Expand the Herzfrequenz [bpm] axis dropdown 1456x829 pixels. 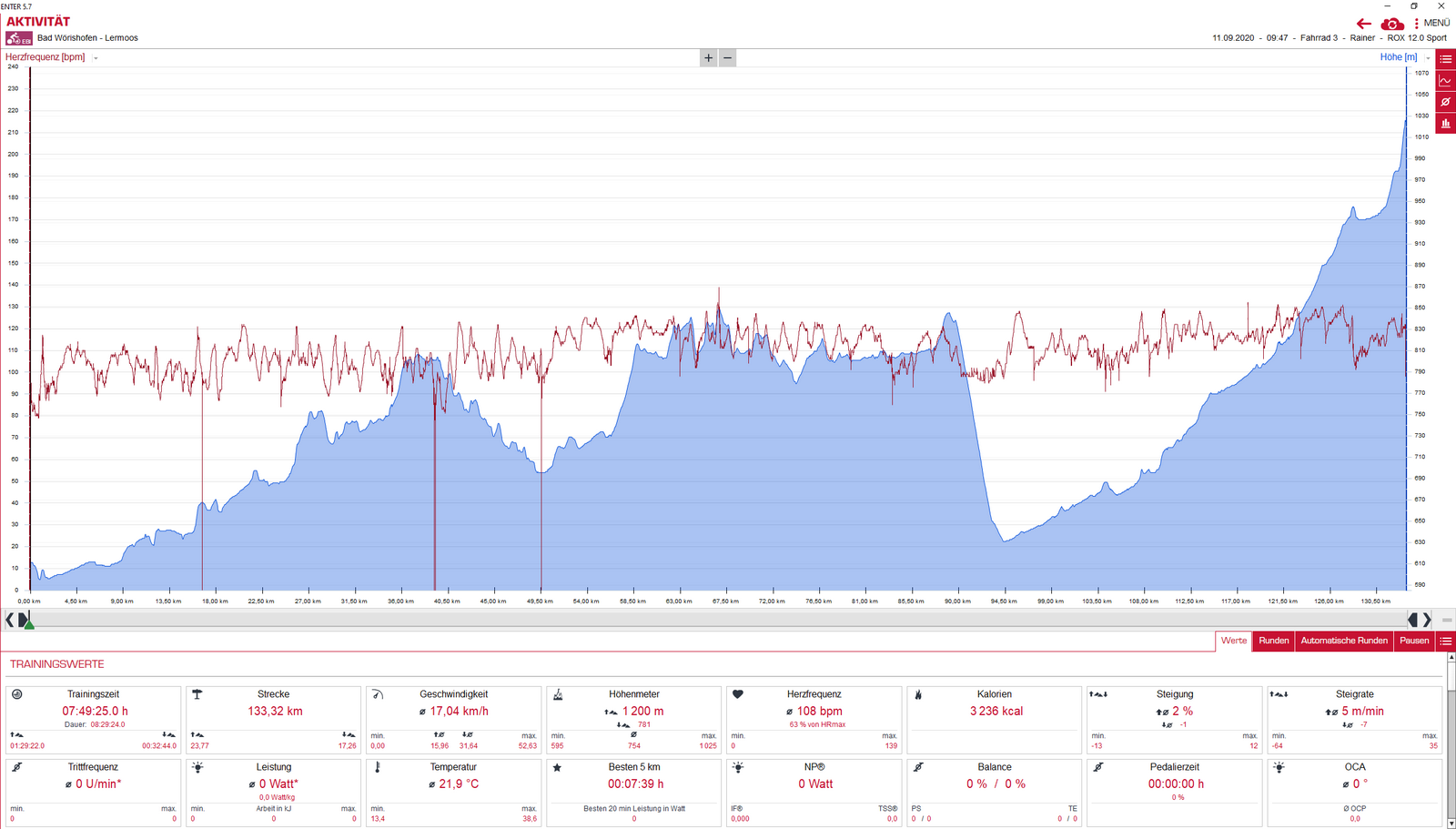pyautogui.click(x=96, y=58)
